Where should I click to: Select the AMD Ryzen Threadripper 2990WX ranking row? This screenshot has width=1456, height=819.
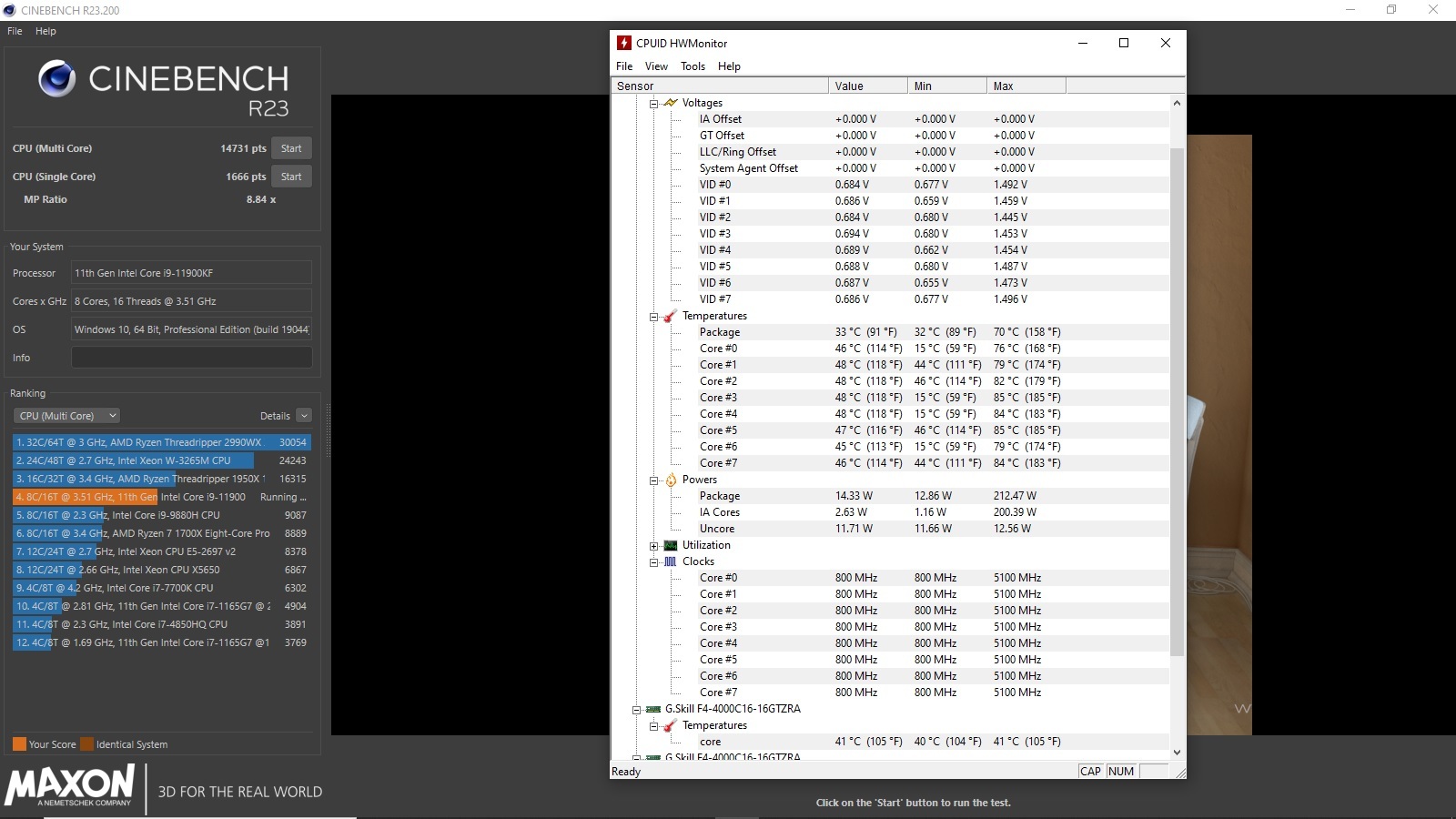pos(162,442)
